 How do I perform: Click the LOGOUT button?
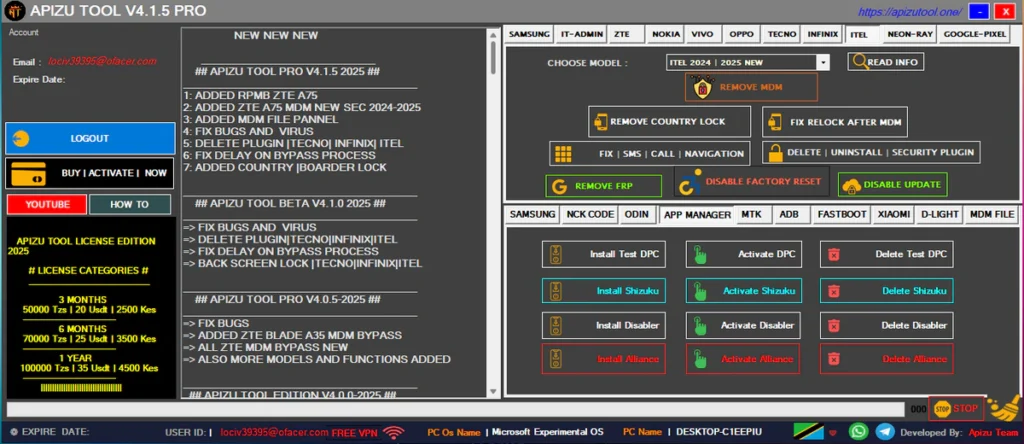pyautogui.click(x=90, y=138)
